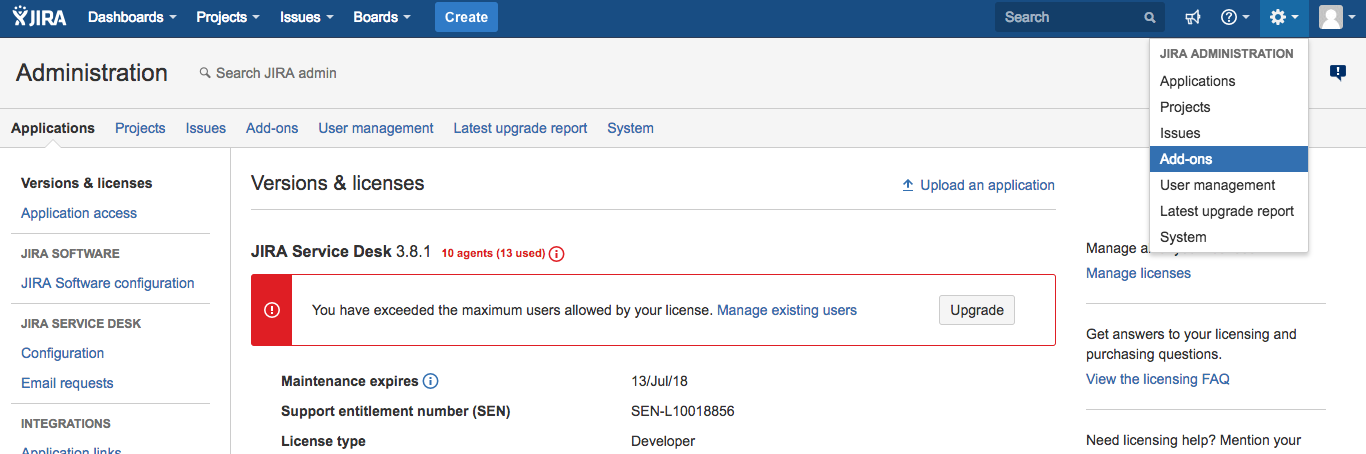Choose Add-ons in the administration dropdown

click(x=1229, y=159)
